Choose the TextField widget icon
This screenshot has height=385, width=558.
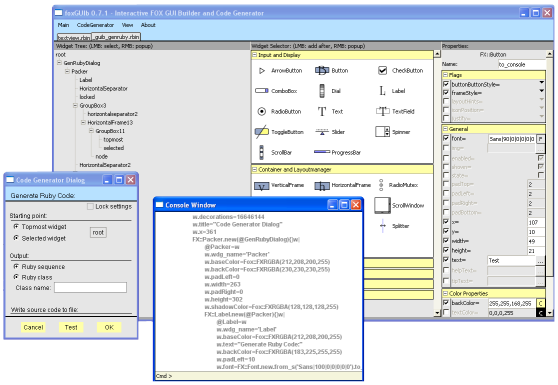pyautogui.click(x=383, y=111)
